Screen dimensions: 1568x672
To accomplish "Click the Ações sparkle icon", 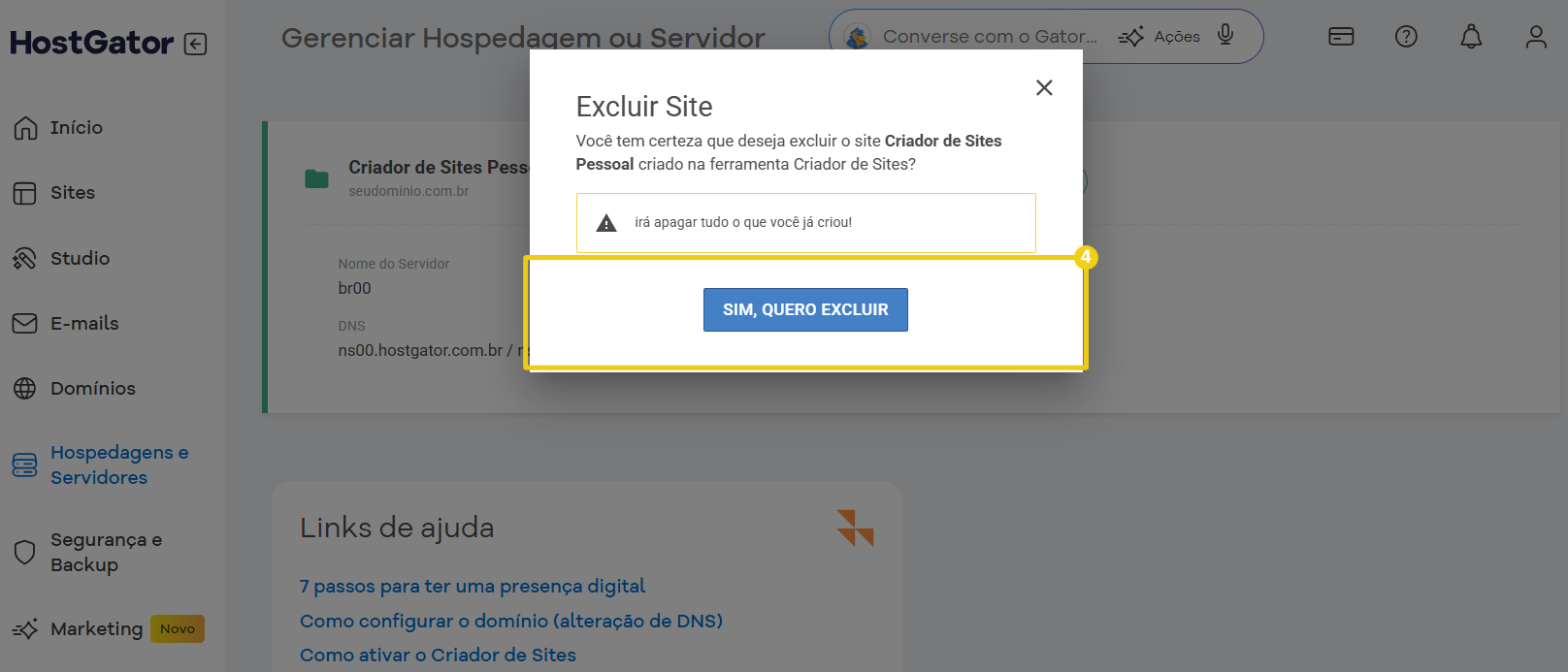I will [x=1130, y=37].
